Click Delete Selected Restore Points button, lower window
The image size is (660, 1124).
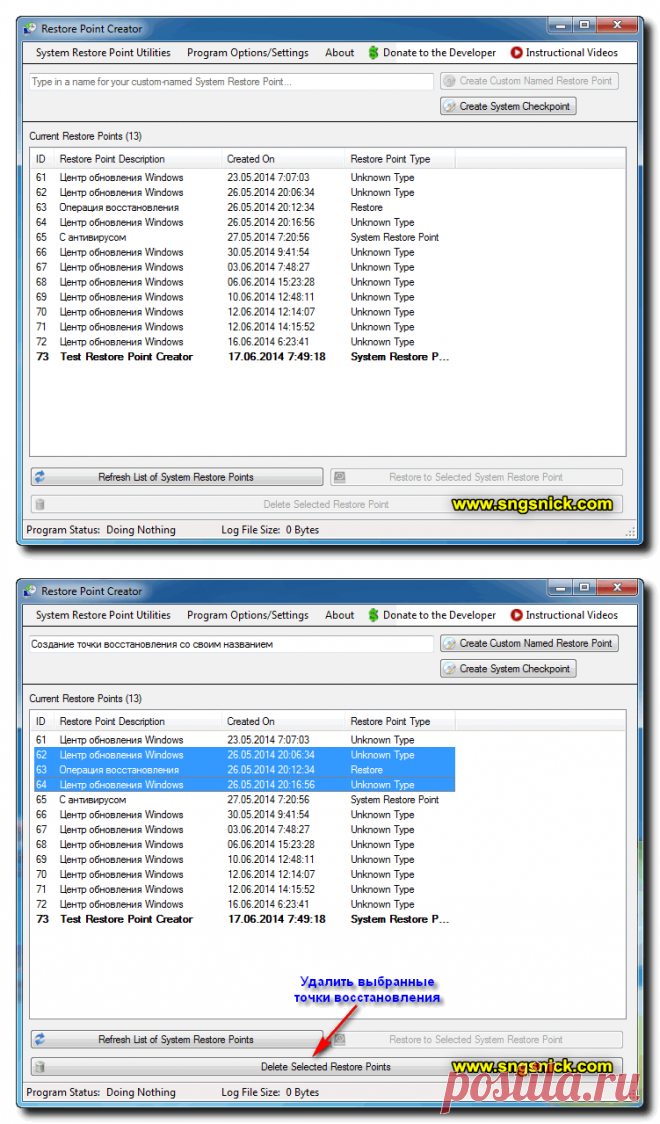[x=326, y=1067]
